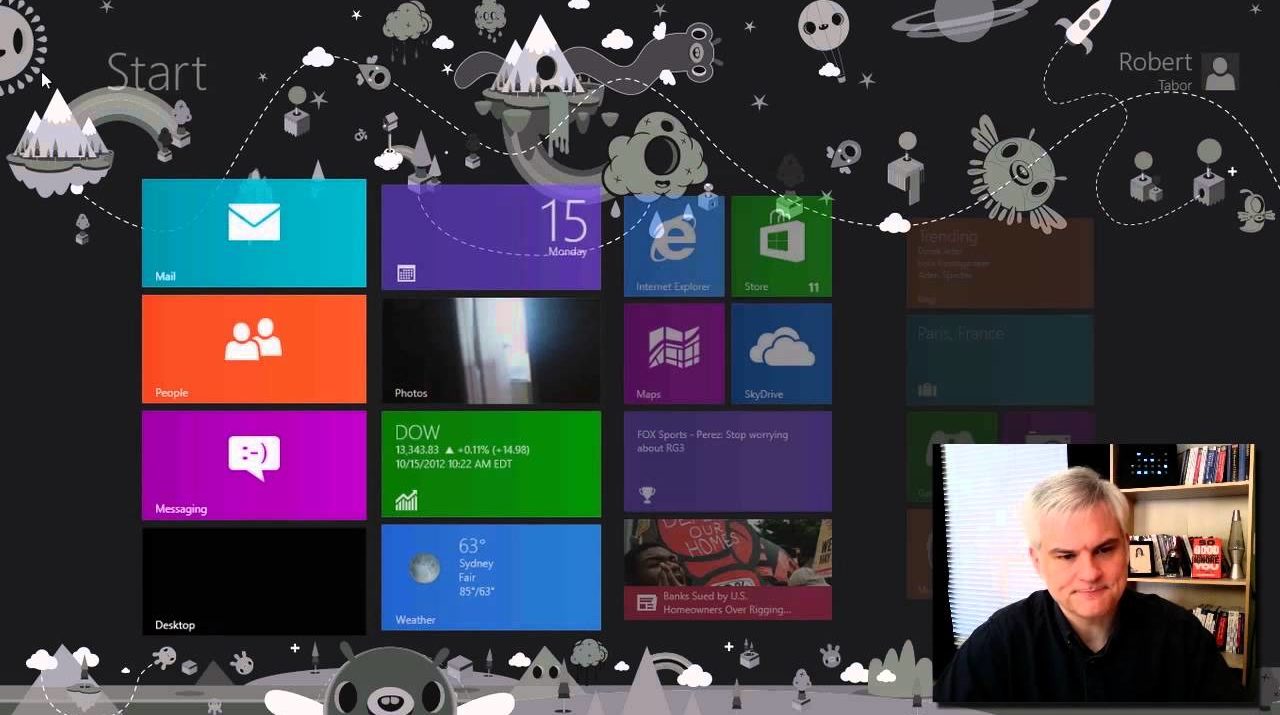Open the Banks Sued news story tile
Image resolution: width=1280 pixels, height=715 pixels.
click(727, 569)
